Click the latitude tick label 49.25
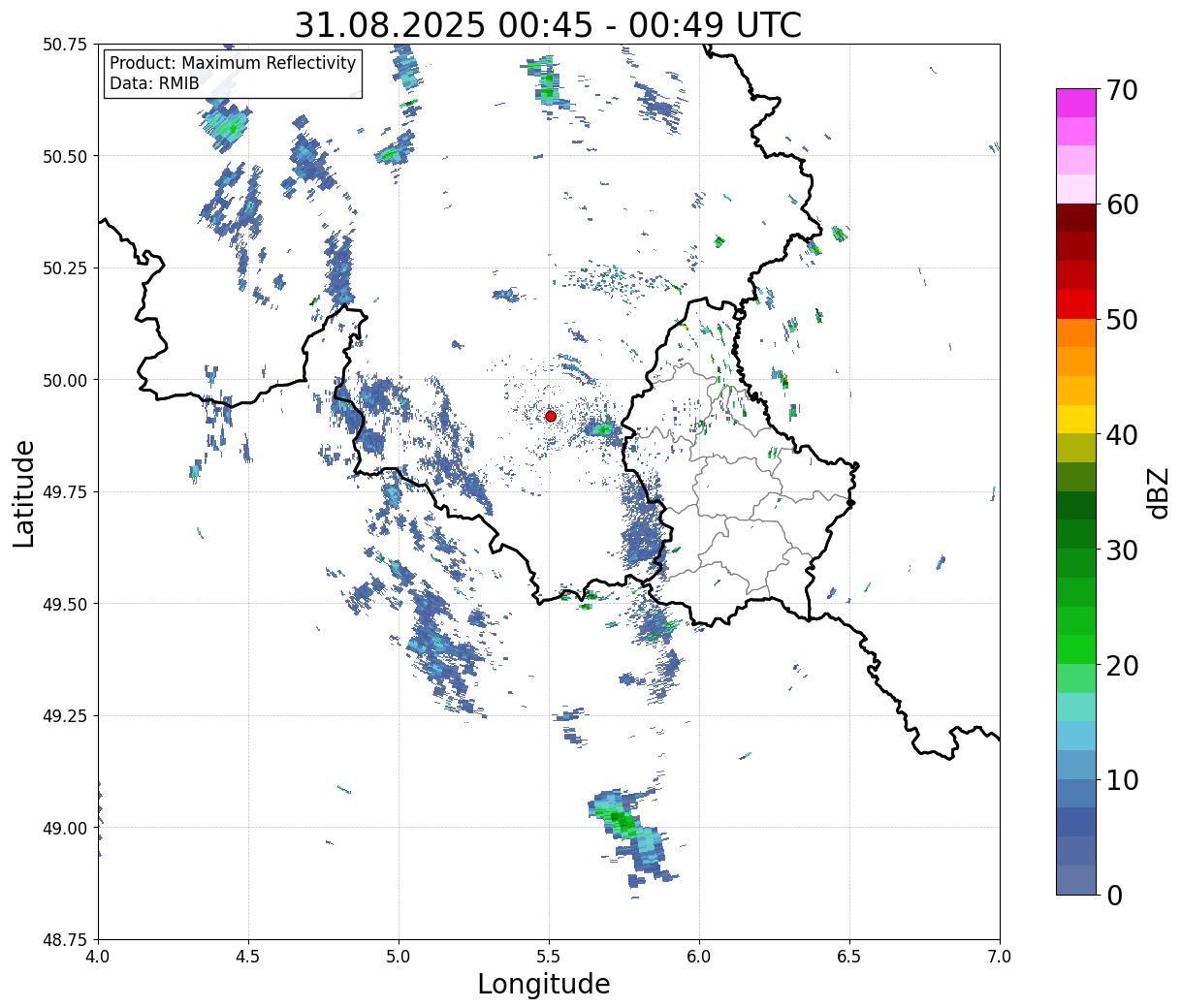The width and height of the screenshot is (1182, 1008). 65,716
